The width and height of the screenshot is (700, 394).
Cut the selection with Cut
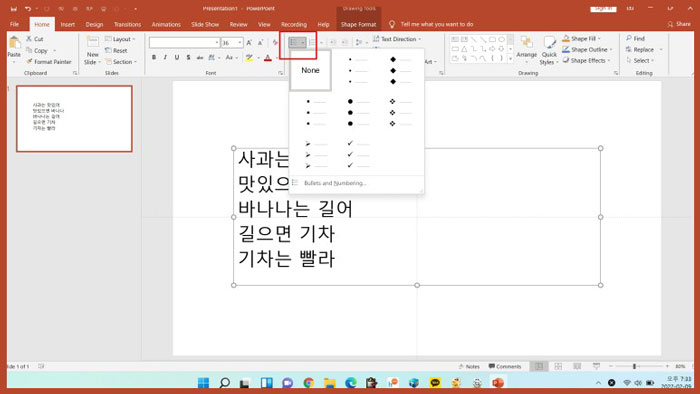click(35, 39)
